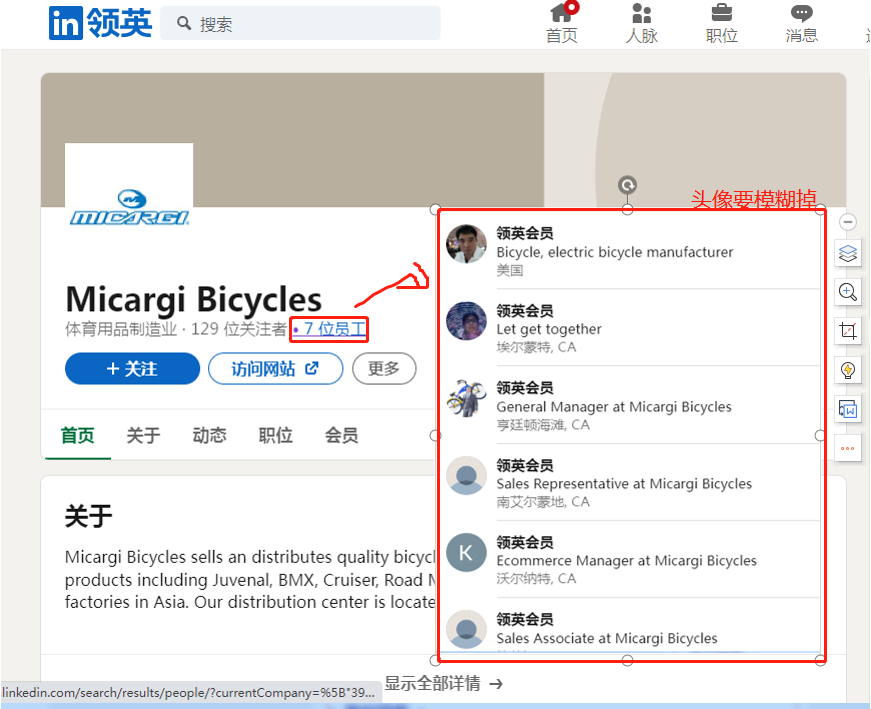The width and height of the screenshot is (871, 709).
Task: Click the General Manager member's bicycle avatar
Action: (467, 398)
